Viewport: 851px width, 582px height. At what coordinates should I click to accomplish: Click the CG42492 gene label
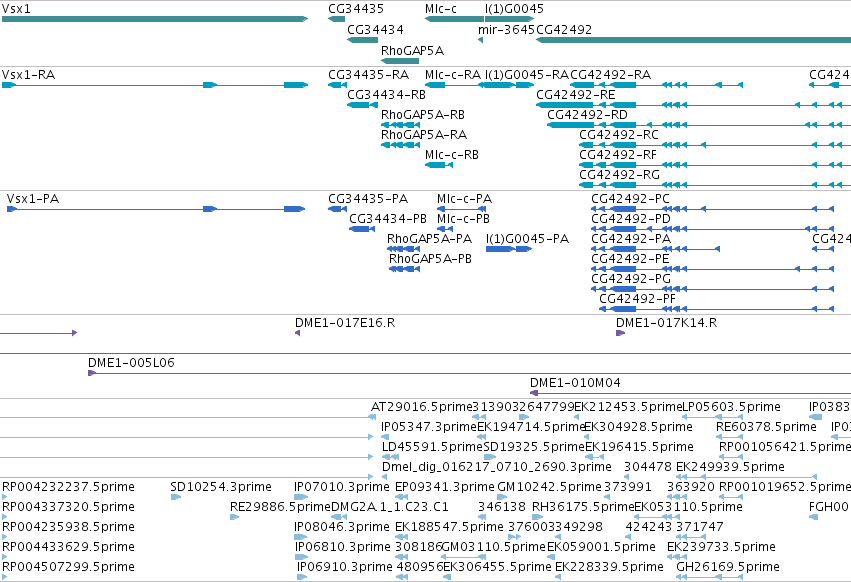pyautogui.click(x=564, y=30)
